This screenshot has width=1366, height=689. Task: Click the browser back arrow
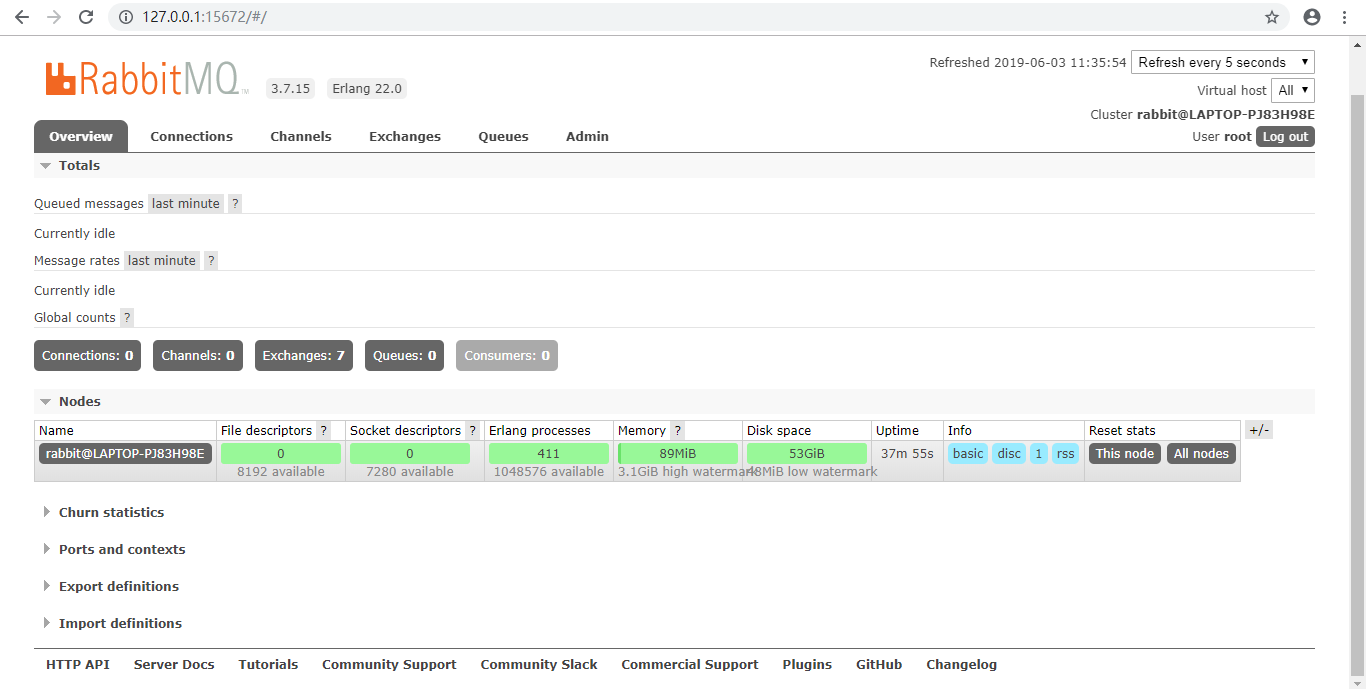tap(22, 17)
